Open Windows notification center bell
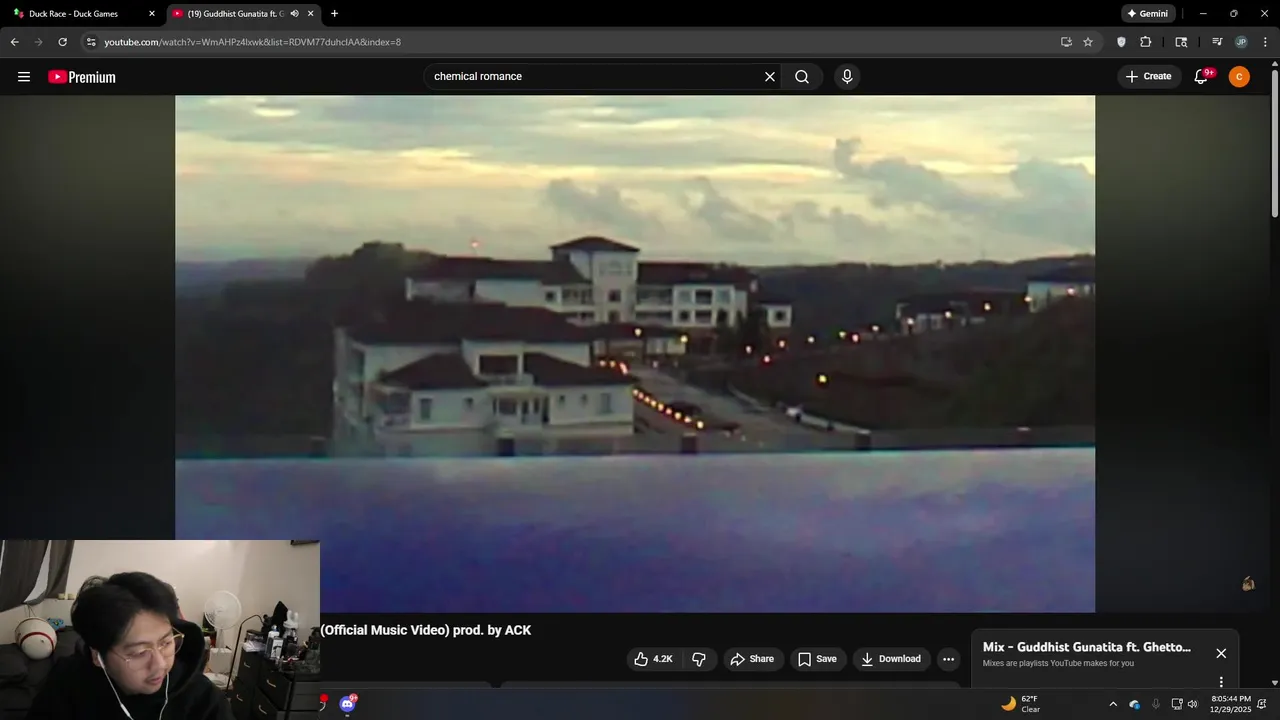This screenshot has width=1280, height=720. point(1262,704)
